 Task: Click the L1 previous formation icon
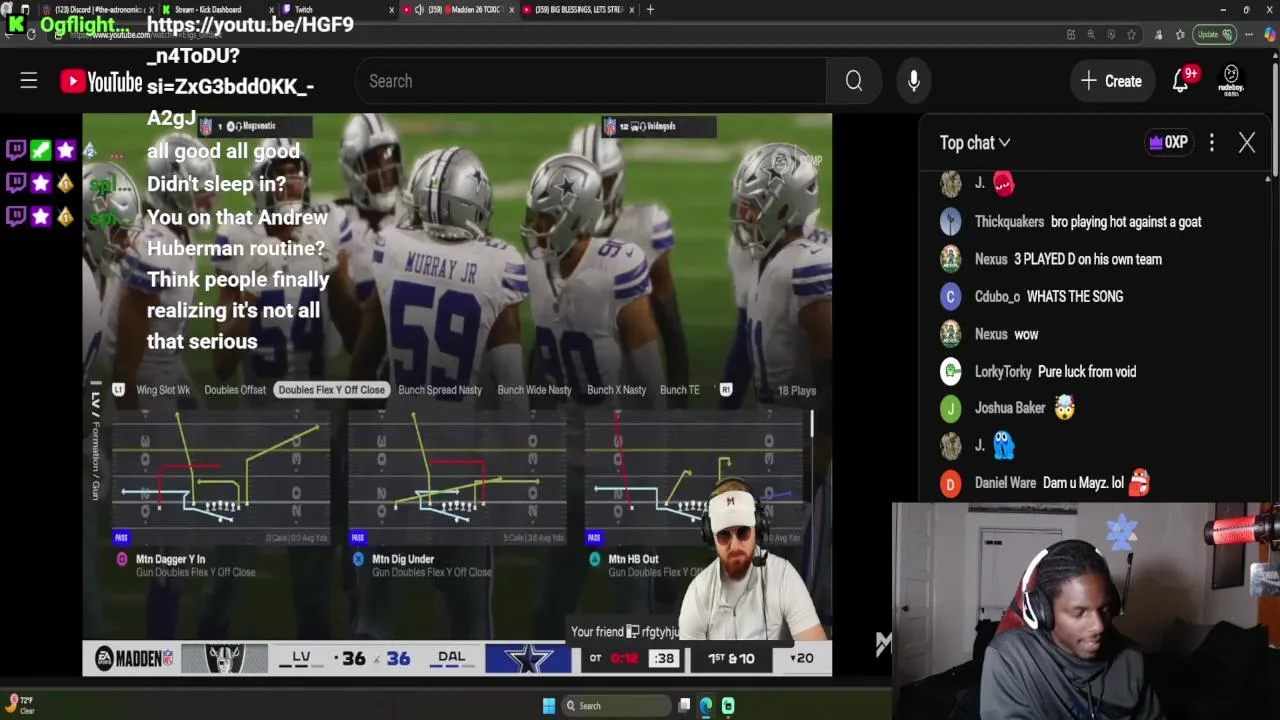coord(118,390)
